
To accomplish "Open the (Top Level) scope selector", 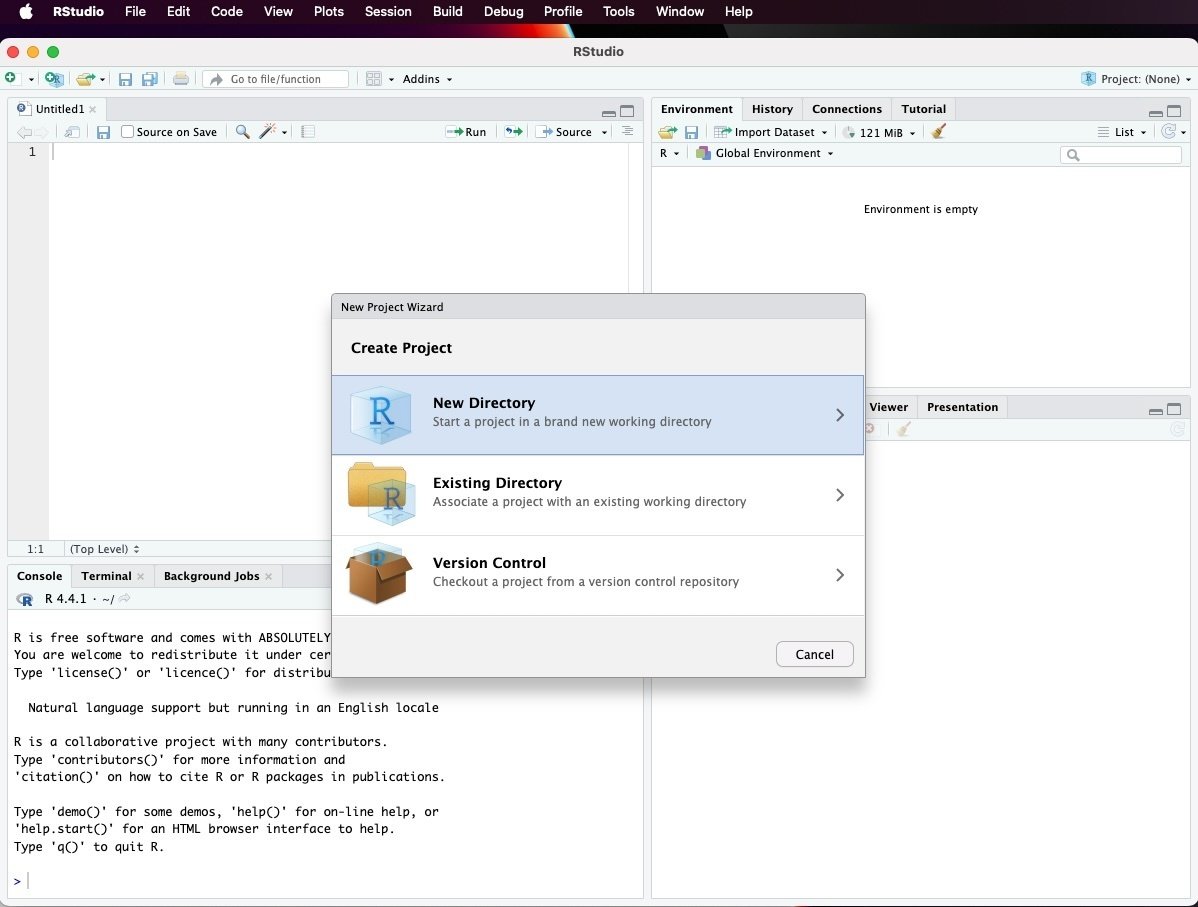I will click(x=105, y=549).
